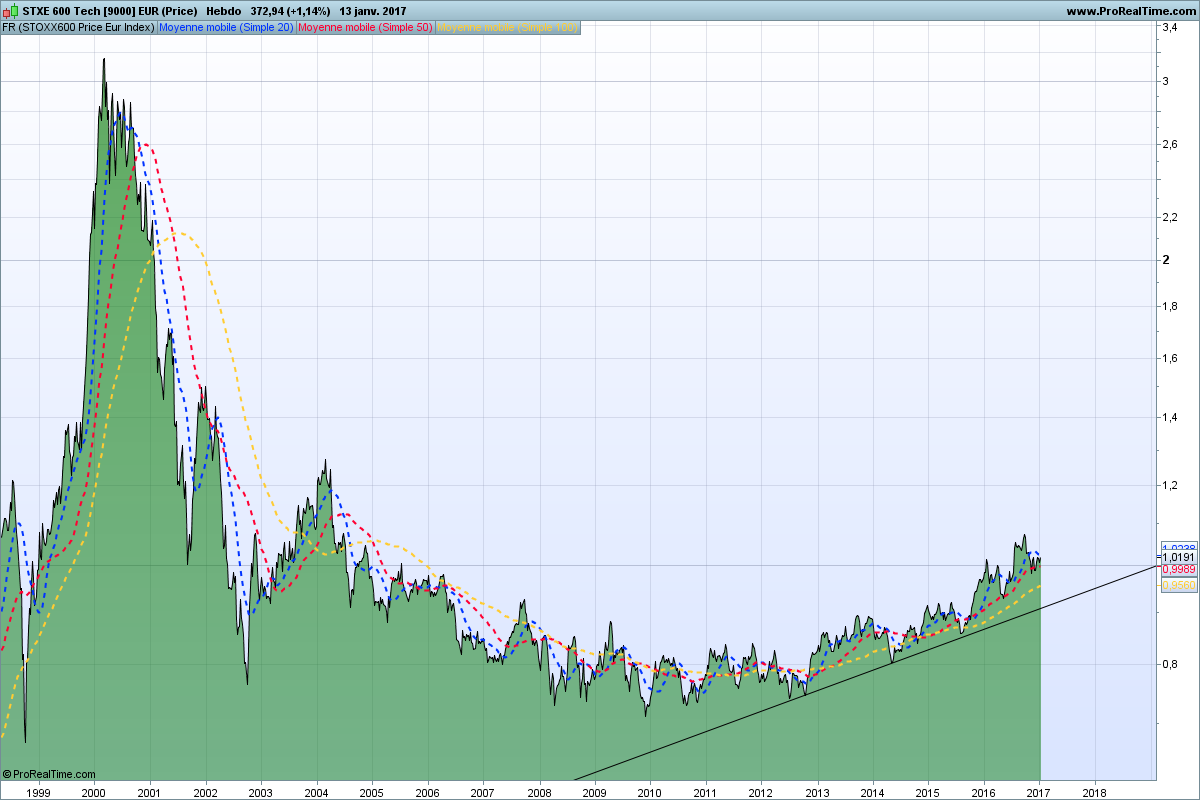
Task: Click the black 1,0191 current price tag
Action: click(x=1179, y=557)
